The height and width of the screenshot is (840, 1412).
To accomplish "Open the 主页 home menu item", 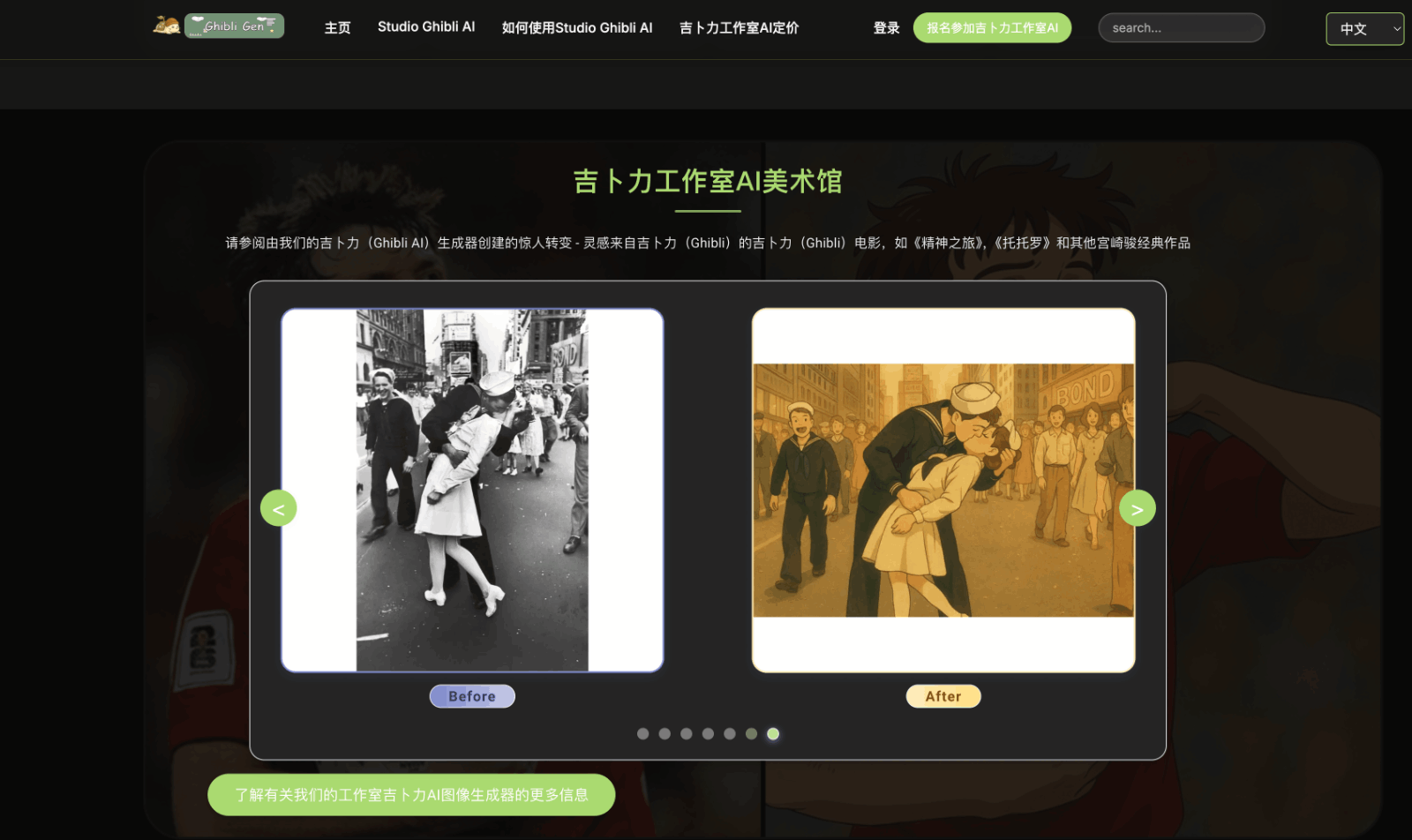I will coord(338,28).
